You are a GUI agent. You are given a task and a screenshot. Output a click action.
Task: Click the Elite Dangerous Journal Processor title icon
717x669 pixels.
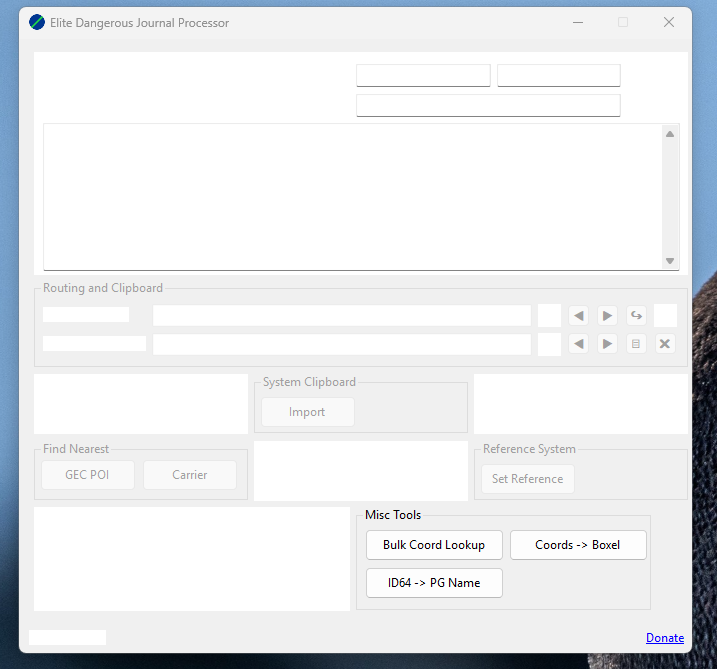(x=37, y=22)
